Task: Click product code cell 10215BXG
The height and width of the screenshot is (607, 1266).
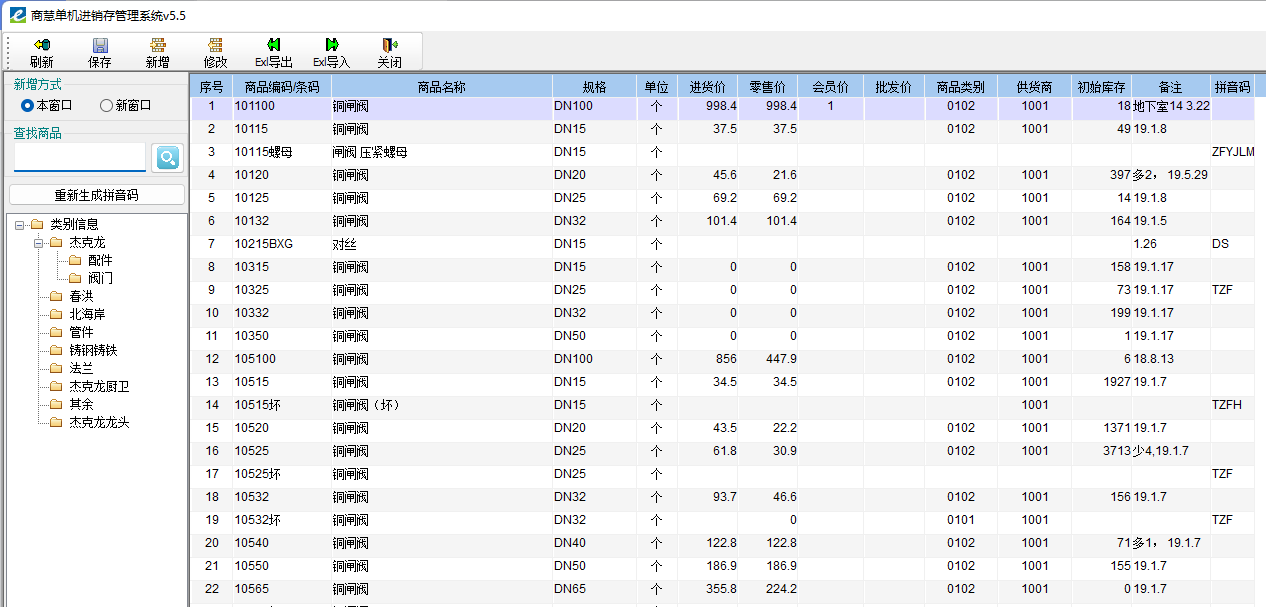Action: 281,244
